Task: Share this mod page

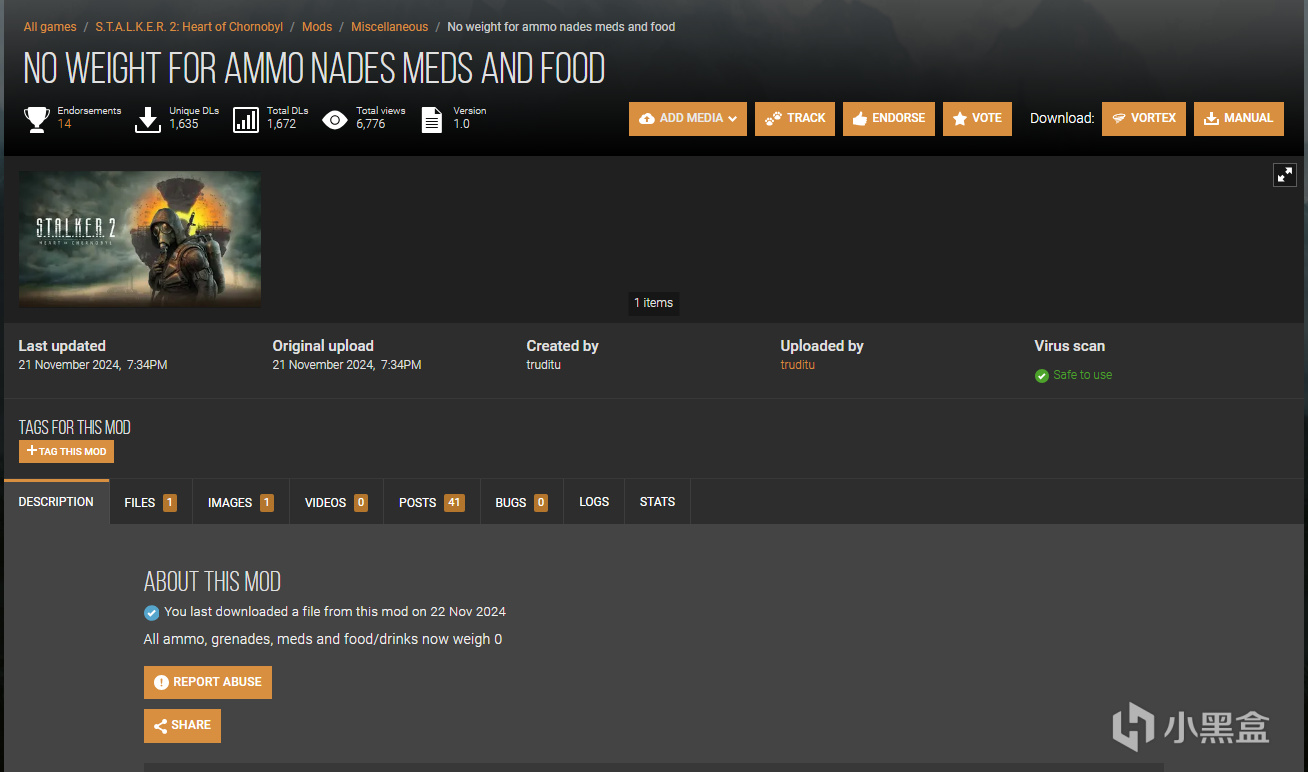Action: [x=182, y=726]
